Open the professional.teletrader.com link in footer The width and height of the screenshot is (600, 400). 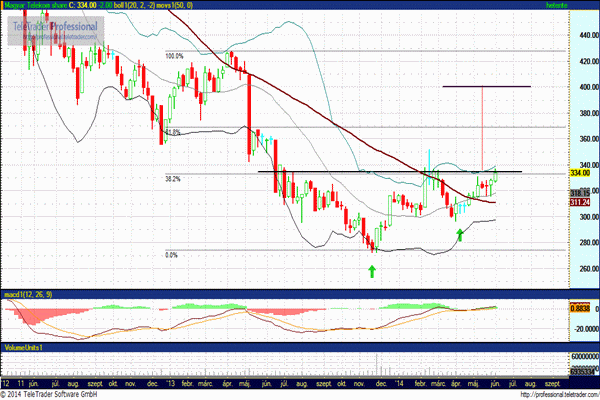(x=559, y=395)
